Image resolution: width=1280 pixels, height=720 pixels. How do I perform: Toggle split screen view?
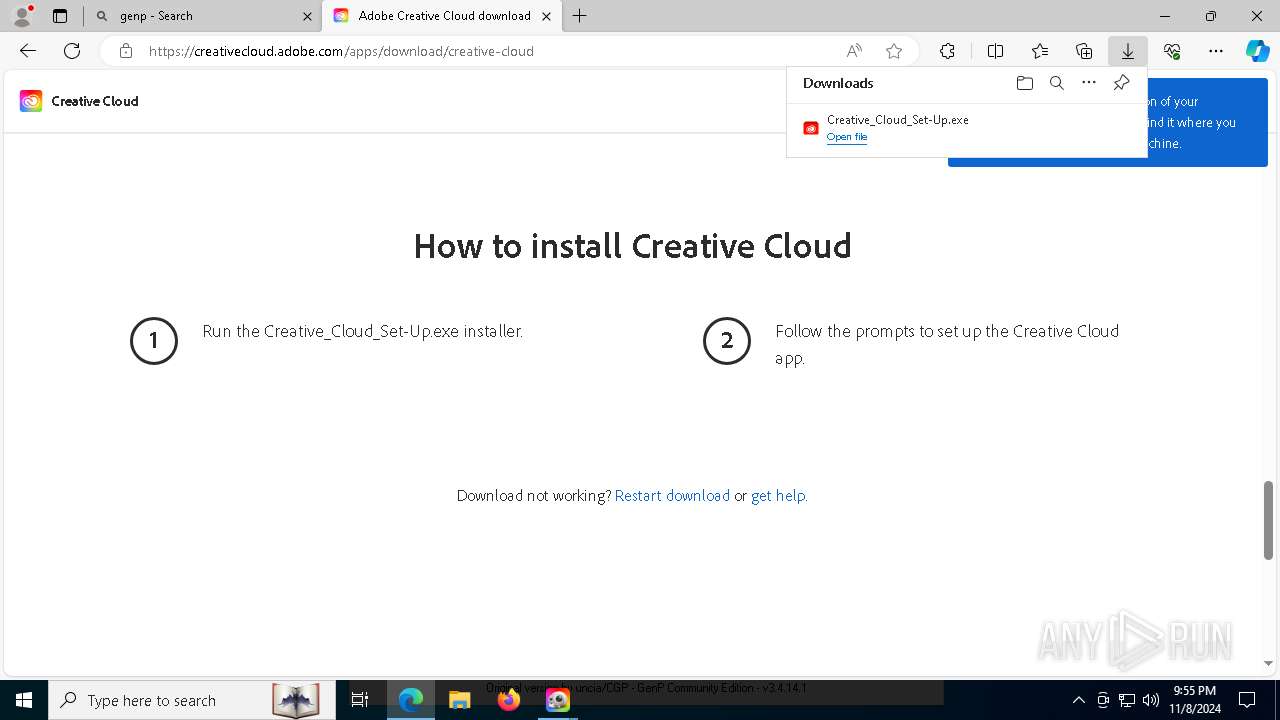995,51
